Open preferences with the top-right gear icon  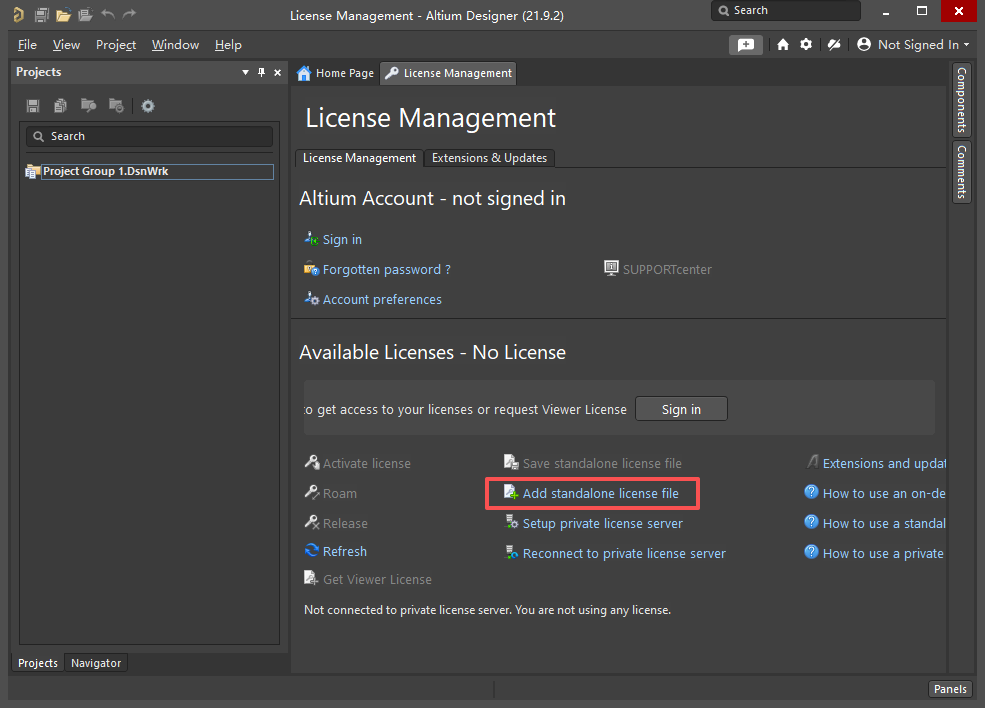coord(806,44)
